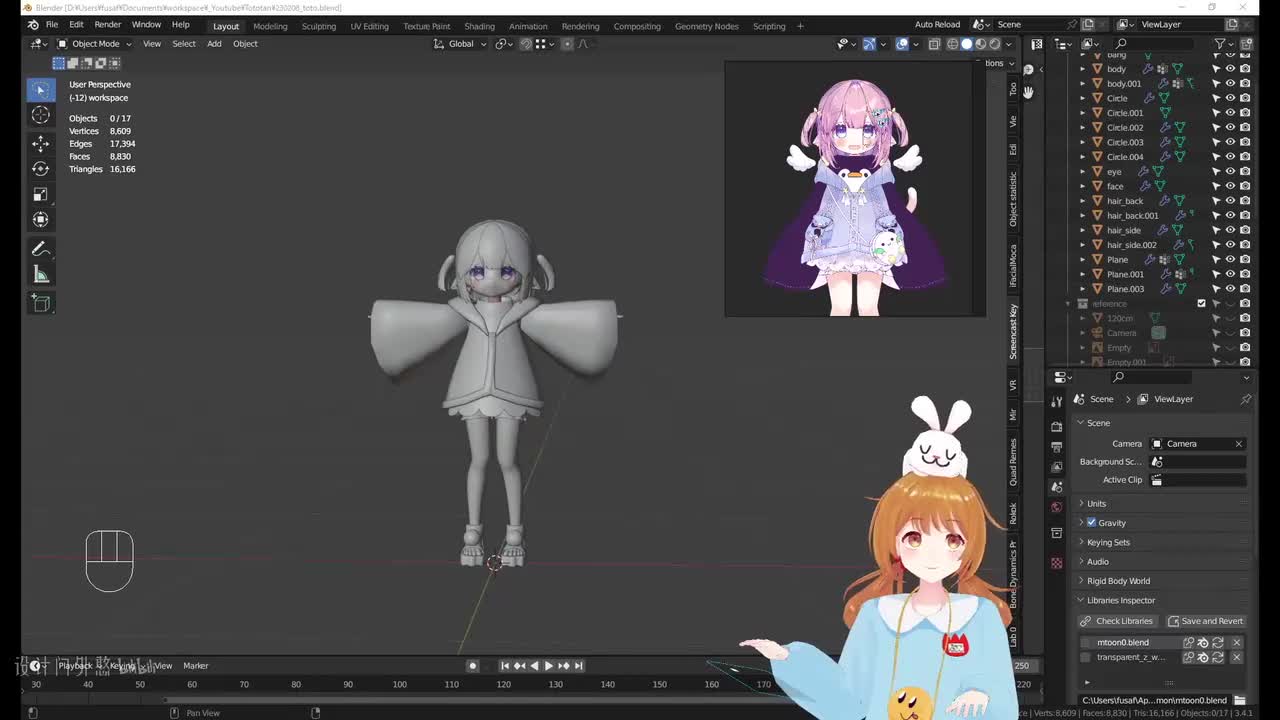Open the Object Mode dropdown
The image size is (1280, 720).
(x=95, y=44)
